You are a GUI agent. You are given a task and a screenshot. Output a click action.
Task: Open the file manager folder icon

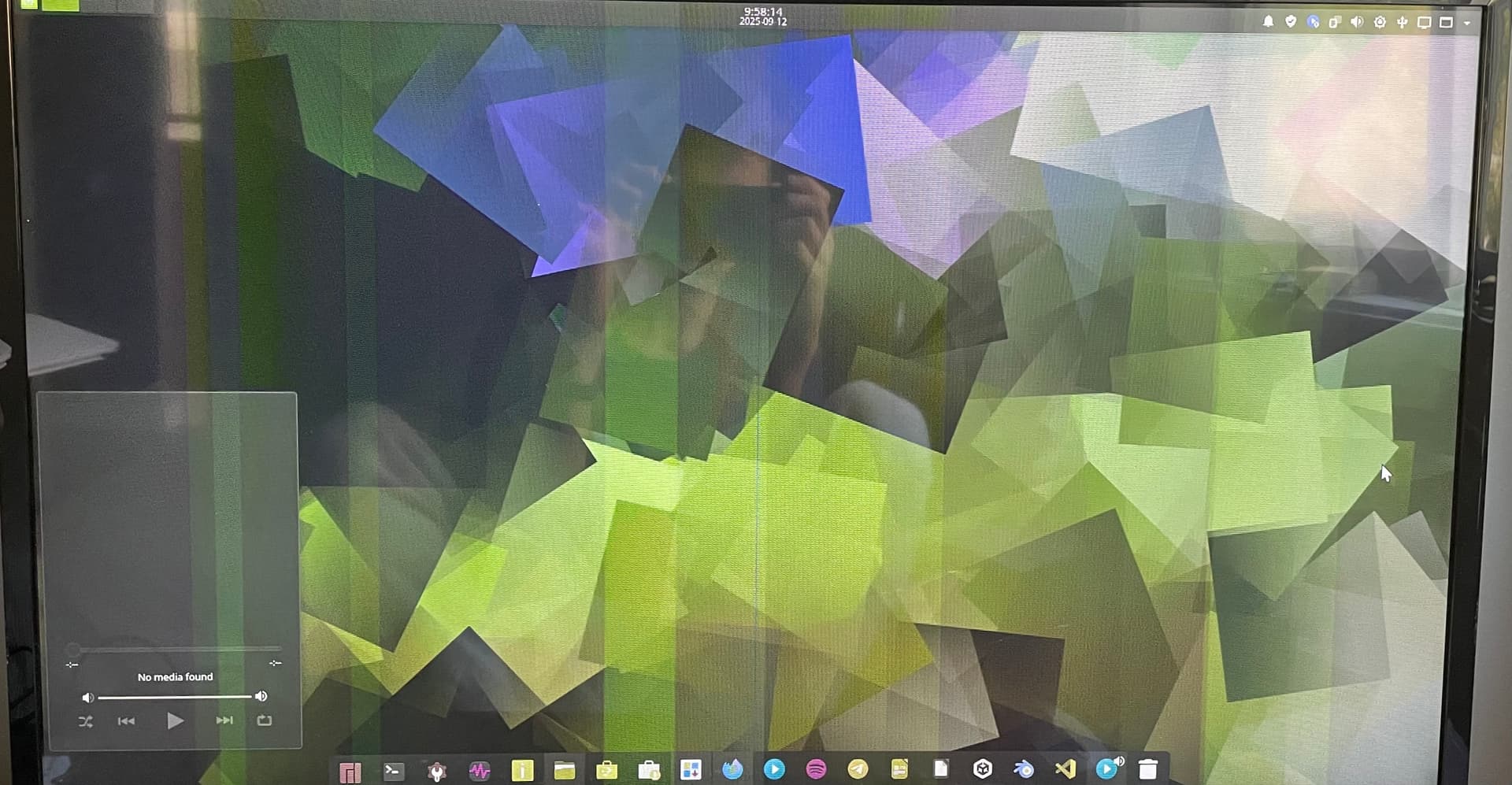564,770
